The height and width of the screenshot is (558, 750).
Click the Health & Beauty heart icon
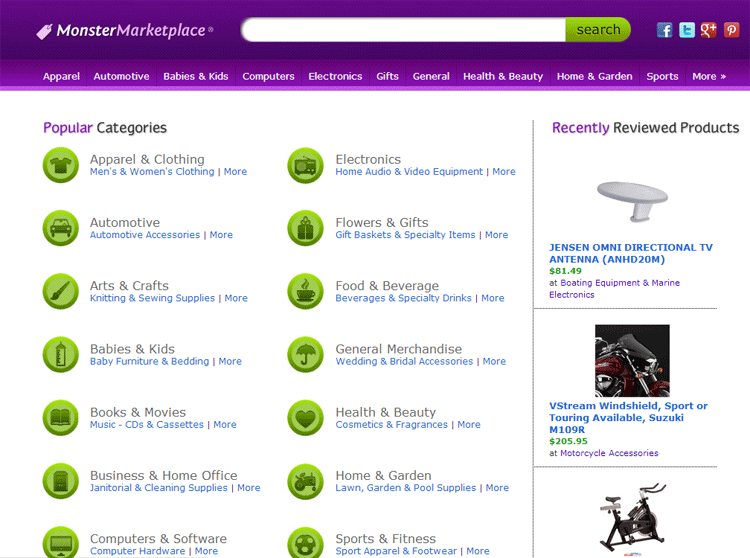tap(306, 418)
